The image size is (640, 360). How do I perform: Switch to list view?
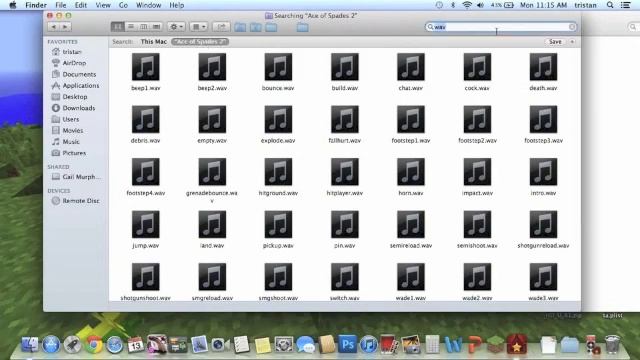point(131,27)
